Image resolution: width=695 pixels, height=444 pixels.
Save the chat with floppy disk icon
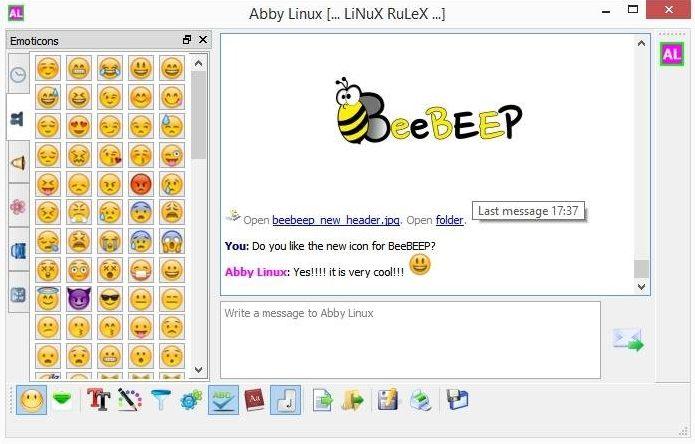tap(388, 400)
